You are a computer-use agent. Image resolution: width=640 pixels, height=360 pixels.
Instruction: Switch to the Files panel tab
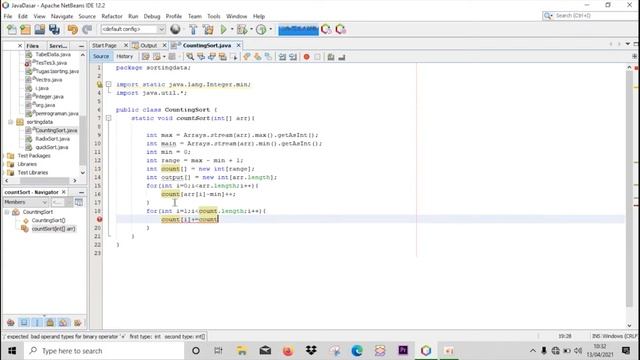[33, 46]
